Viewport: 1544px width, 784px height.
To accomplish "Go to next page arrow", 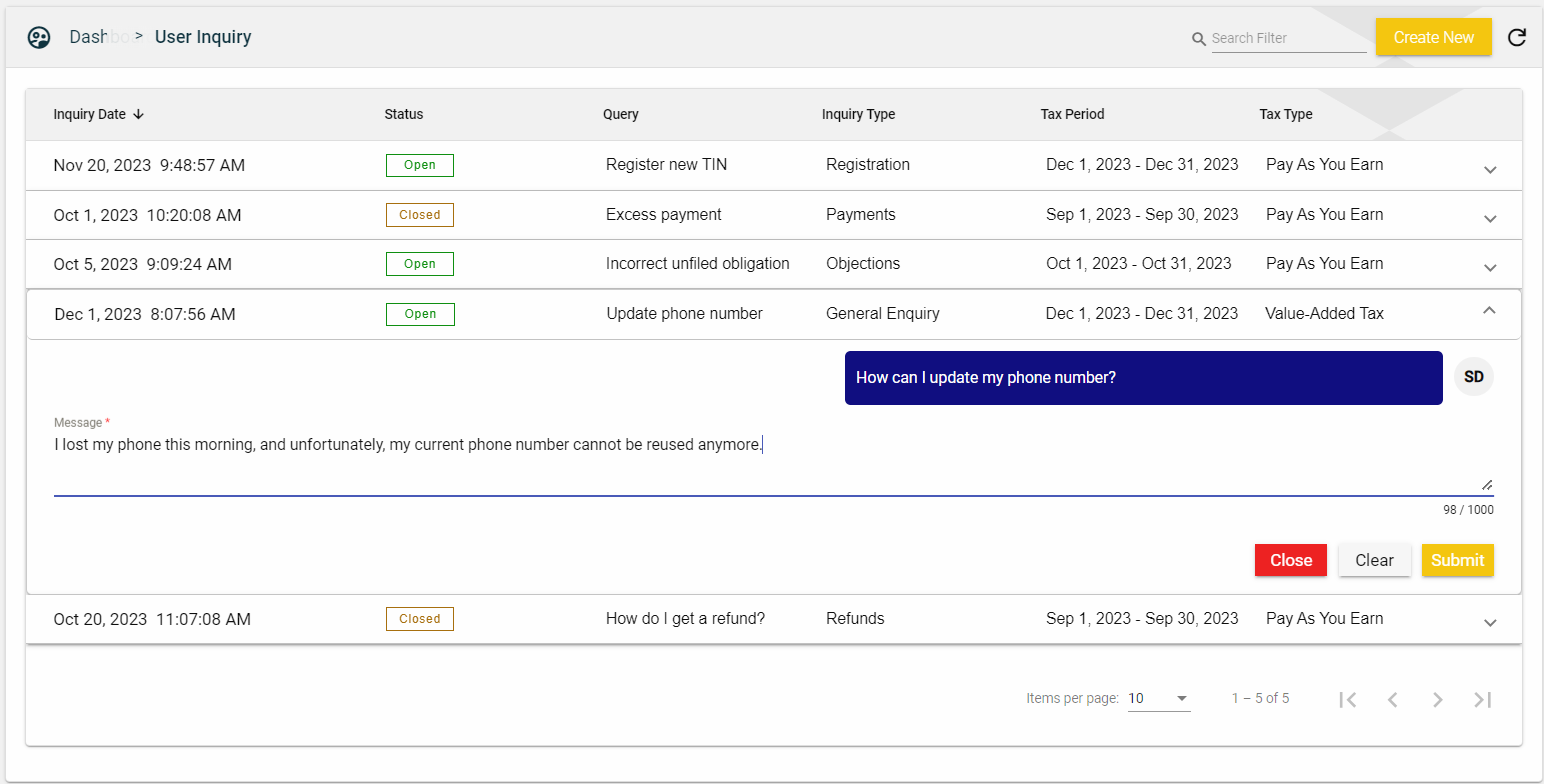I will pyautogui.click(x=1437, y=700).
